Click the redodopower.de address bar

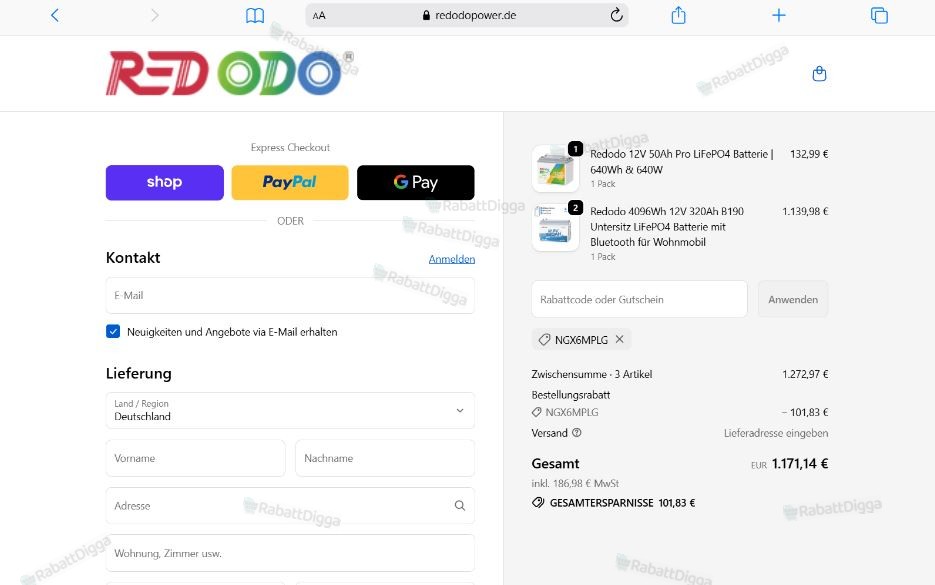467,16
